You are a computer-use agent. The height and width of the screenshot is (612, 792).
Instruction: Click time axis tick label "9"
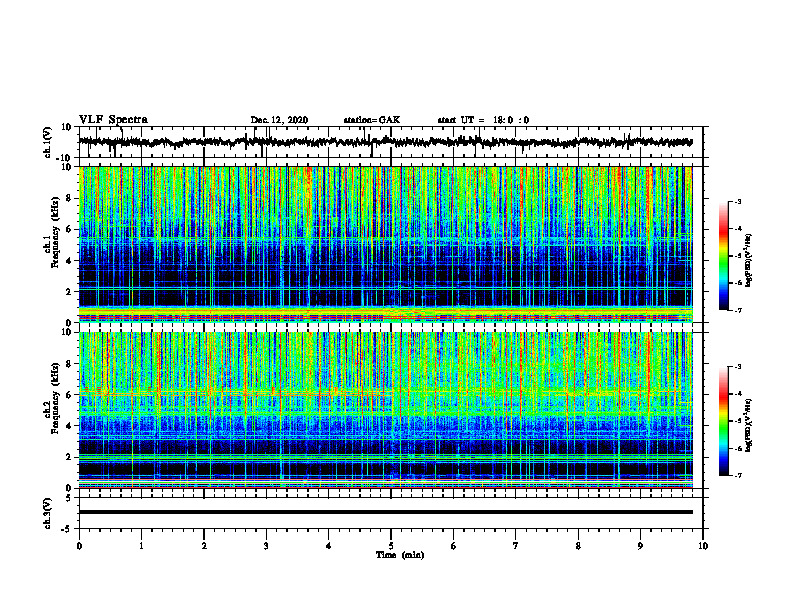coord(640,546)
